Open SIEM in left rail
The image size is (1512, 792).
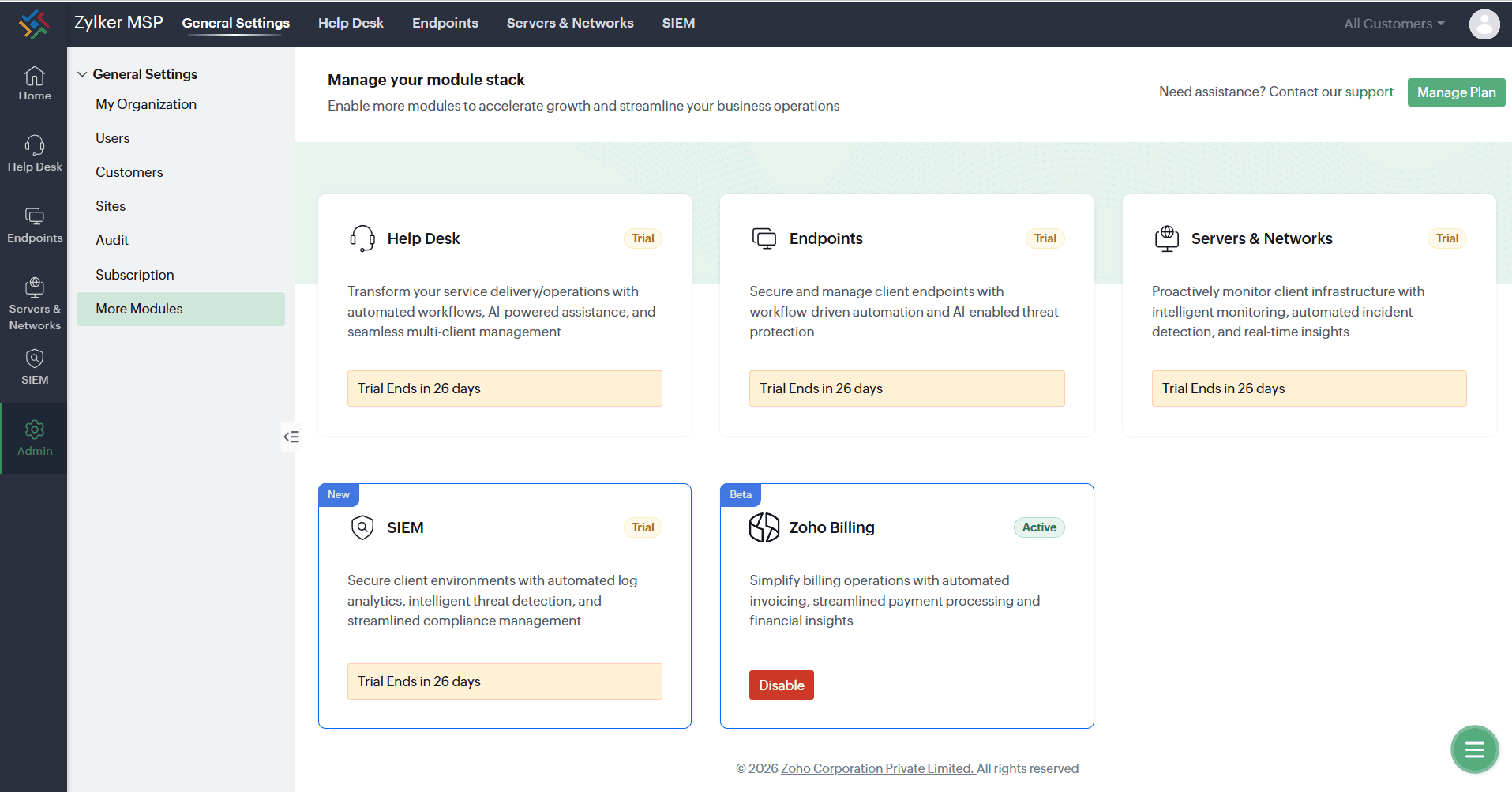tap(35, 368)
